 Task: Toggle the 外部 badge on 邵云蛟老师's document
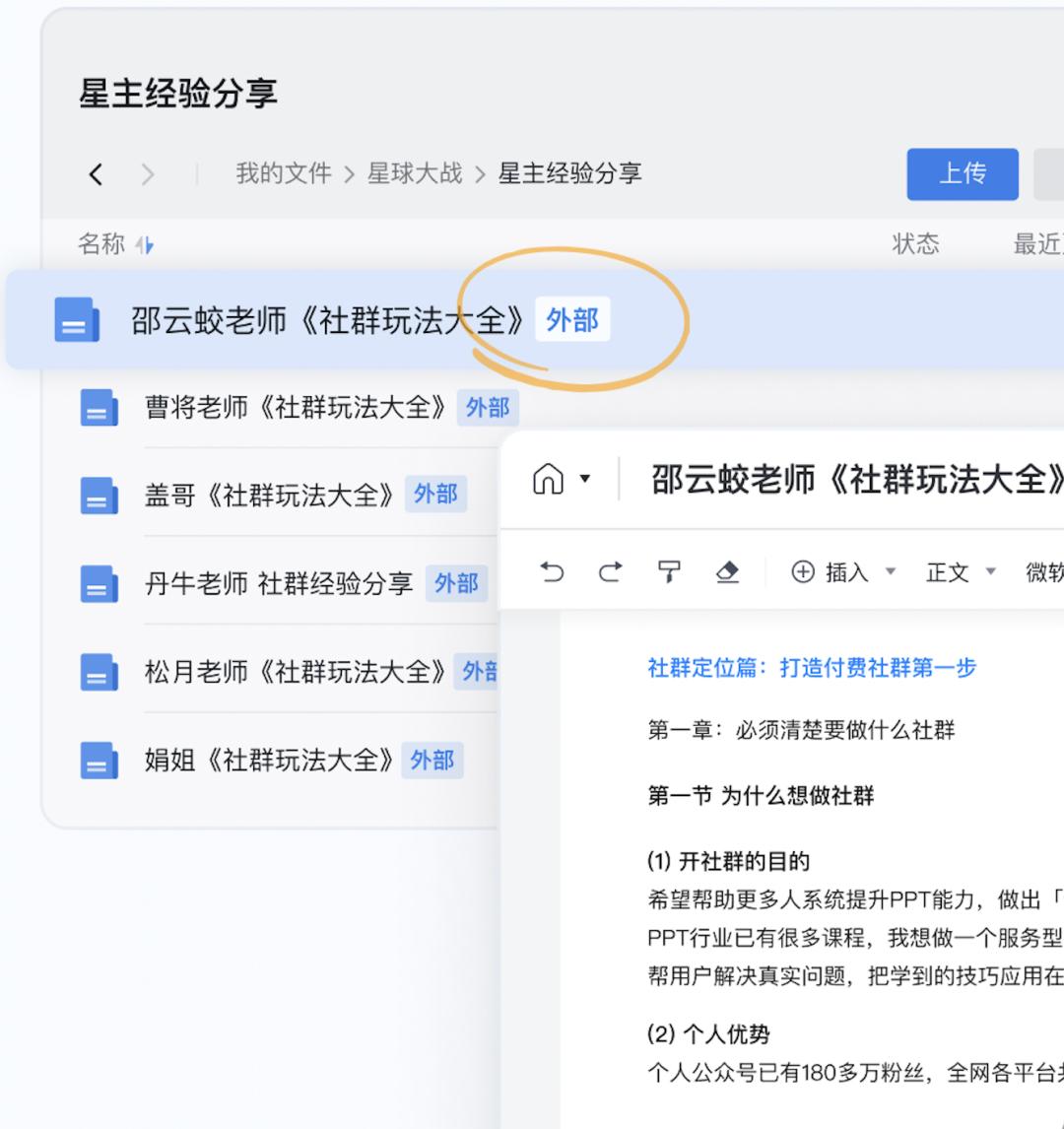(574, 319)
